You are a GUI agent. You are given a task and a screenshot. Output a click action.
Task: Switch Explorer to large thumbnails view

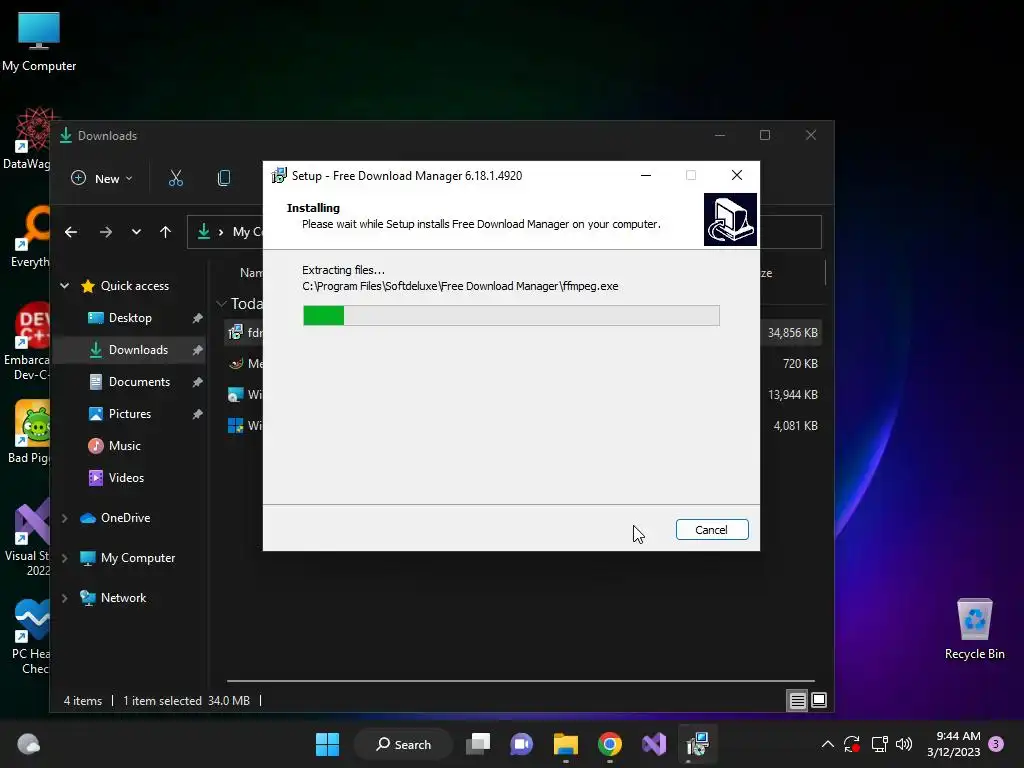point(819,701)
